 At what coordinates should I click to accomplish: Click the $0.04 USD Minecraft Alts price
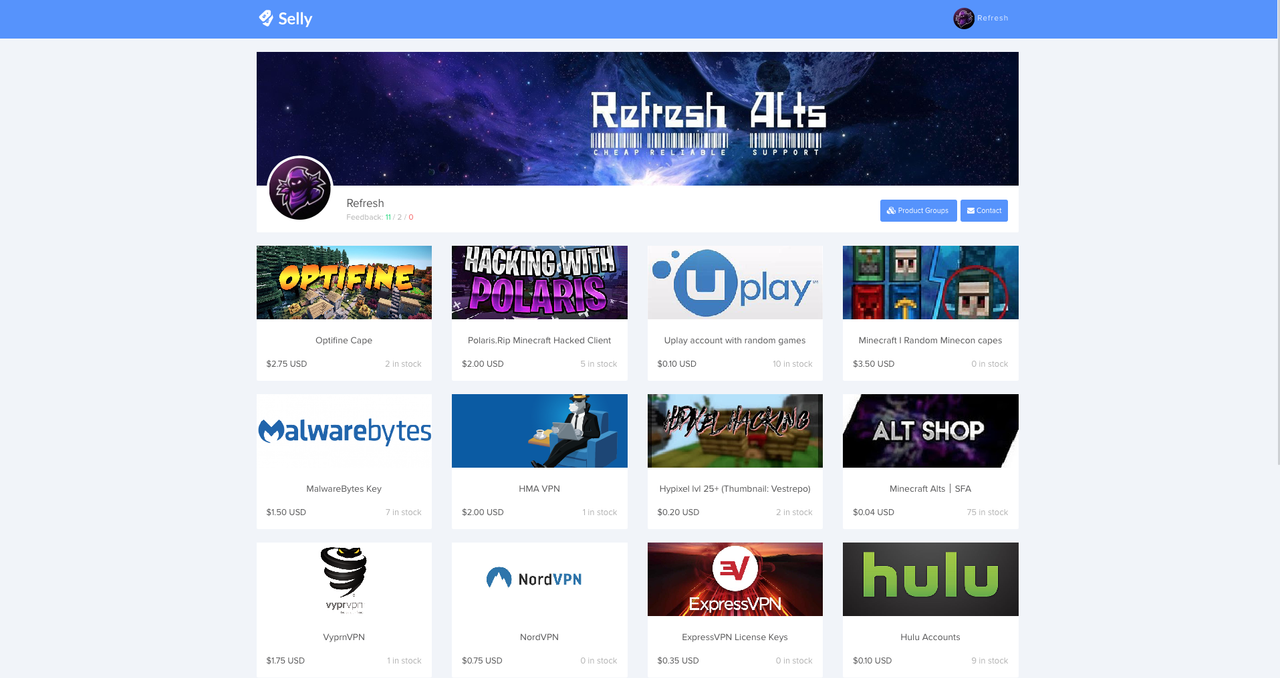pos(873,512)
